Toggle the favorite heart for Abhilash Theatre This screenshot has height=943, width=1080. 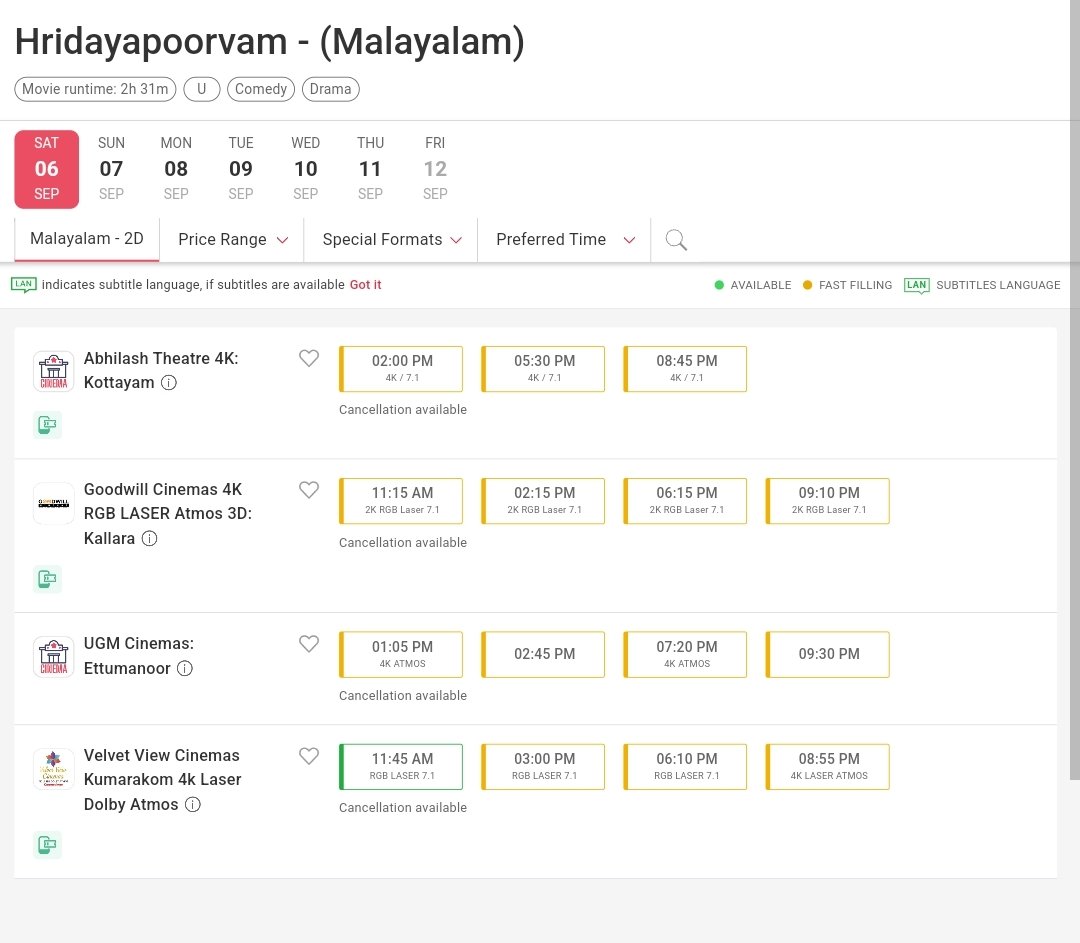coord(309,357)
